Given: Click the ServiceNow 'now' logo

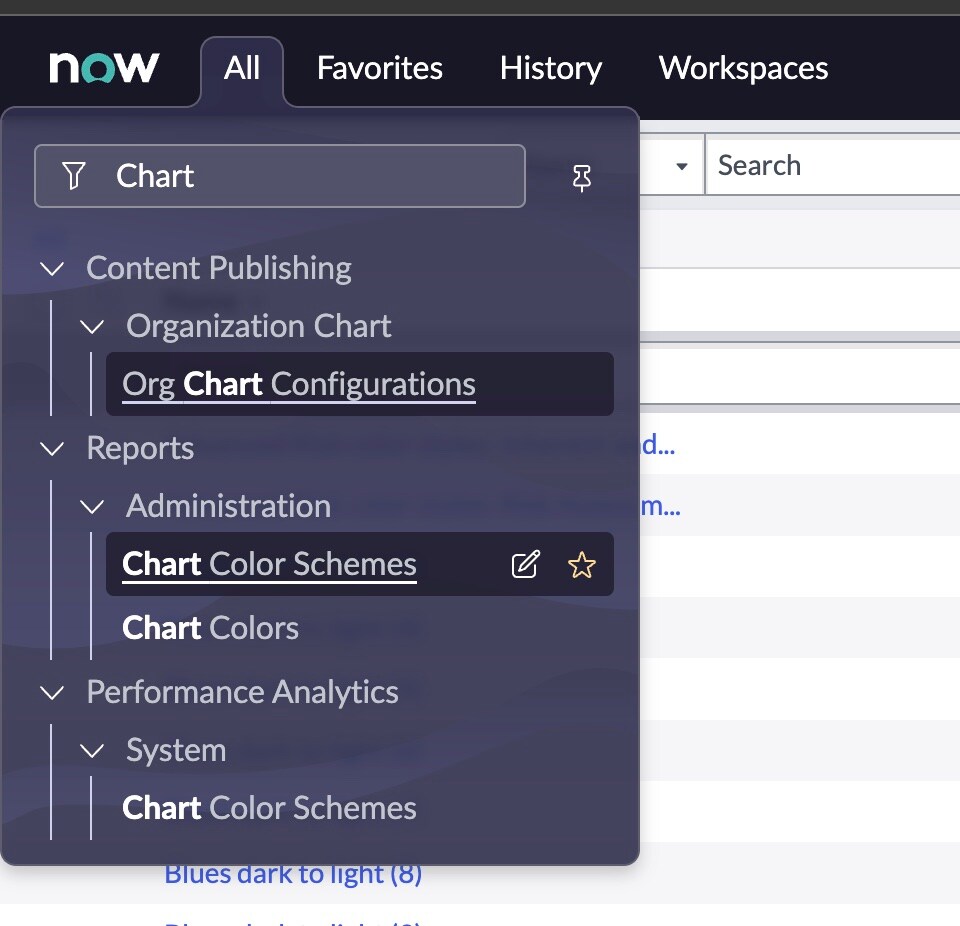Looking at the screenshot, I should pyautogui.click(x=104, y=67).
